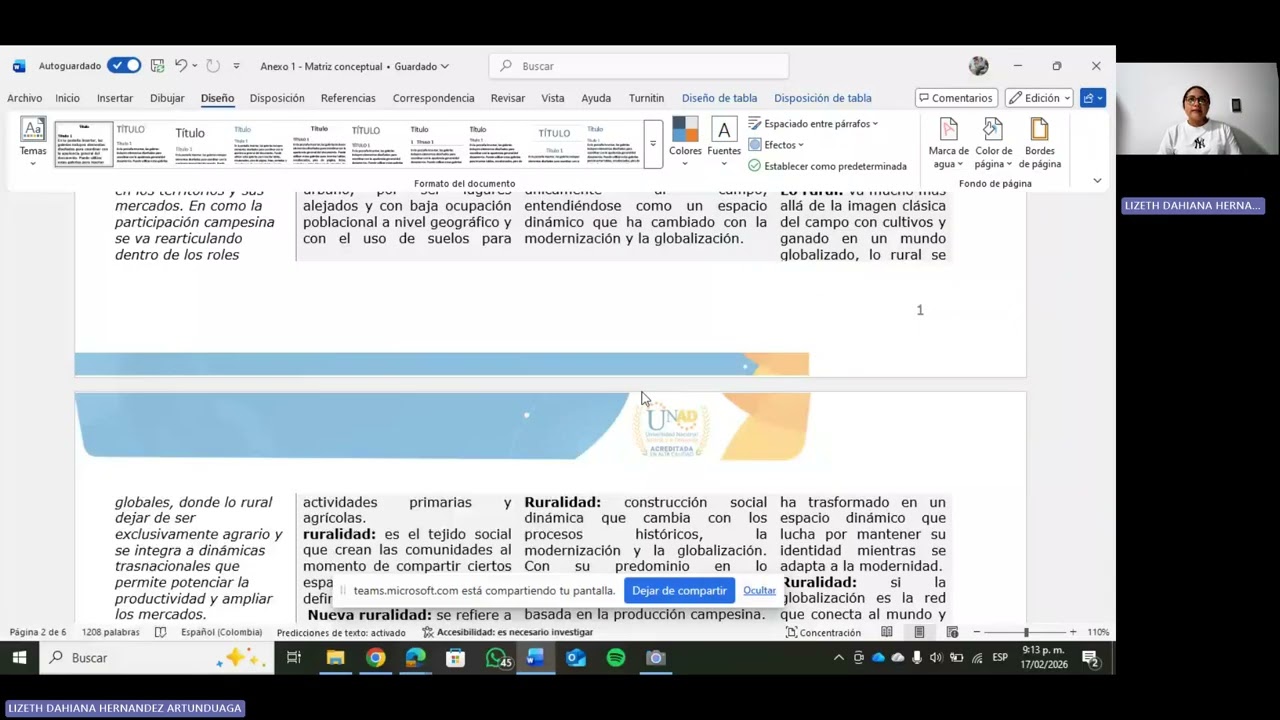Open Microsoft Store from taskbar
Image resolution: width=1280 pixels, height=720 pixels.
(455, 657)
